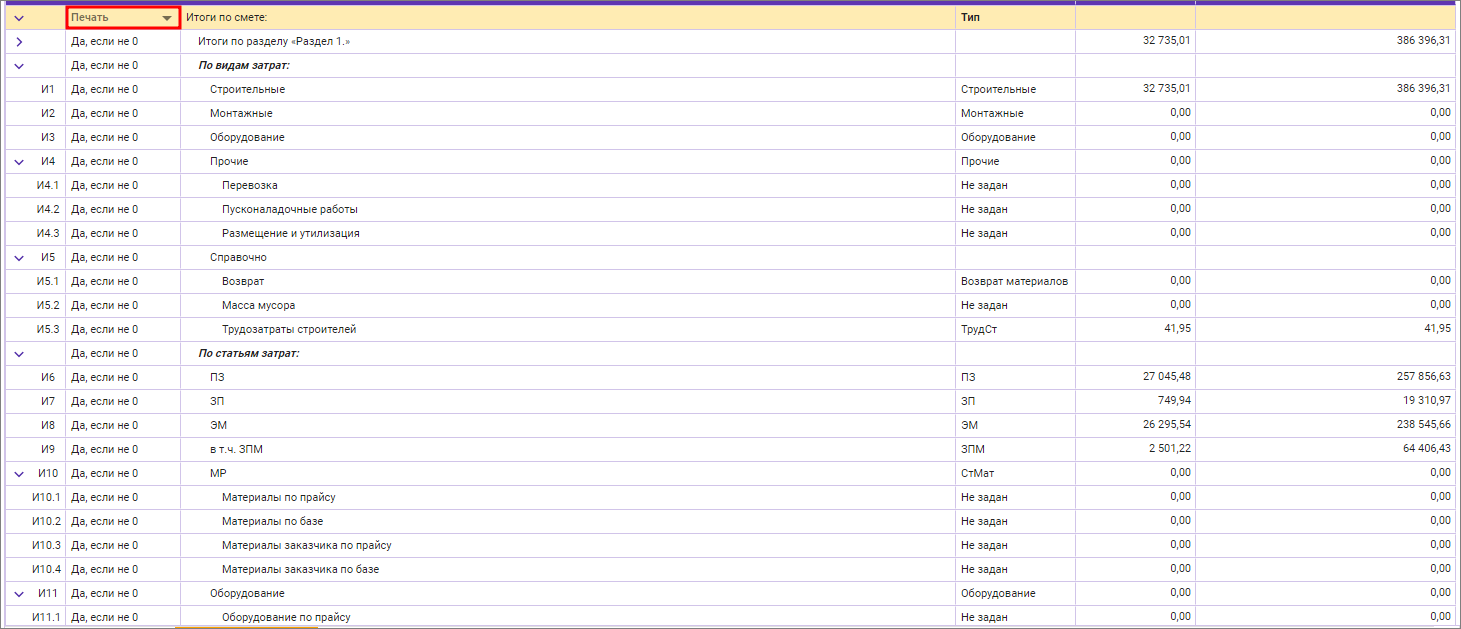The image size is (1461, 629).
Task: Click the ТрудСт type cell
Action: [978, 330]
